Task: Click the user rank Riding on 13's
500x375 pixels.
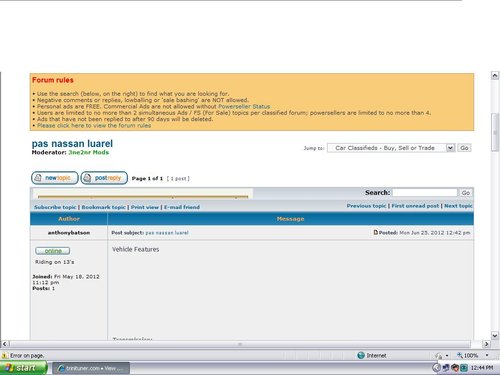Action: point(55,262)
